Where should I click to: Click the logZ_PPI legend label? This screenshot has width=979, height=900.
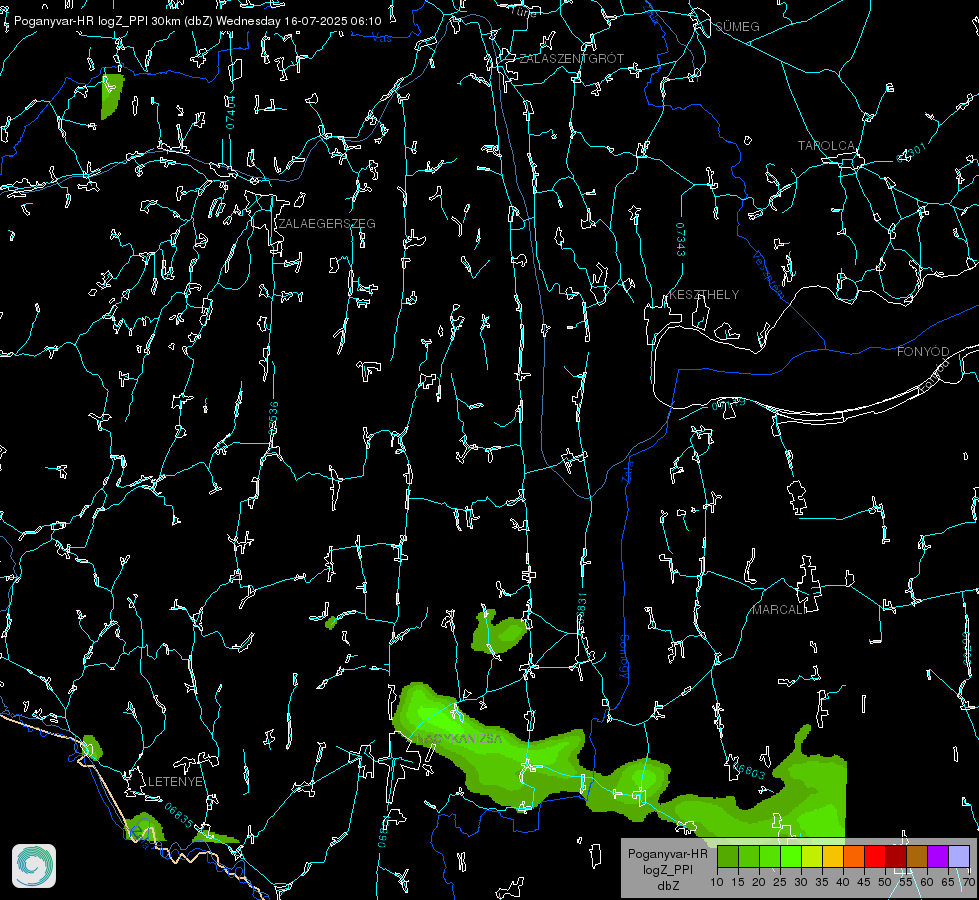point(667,869)
